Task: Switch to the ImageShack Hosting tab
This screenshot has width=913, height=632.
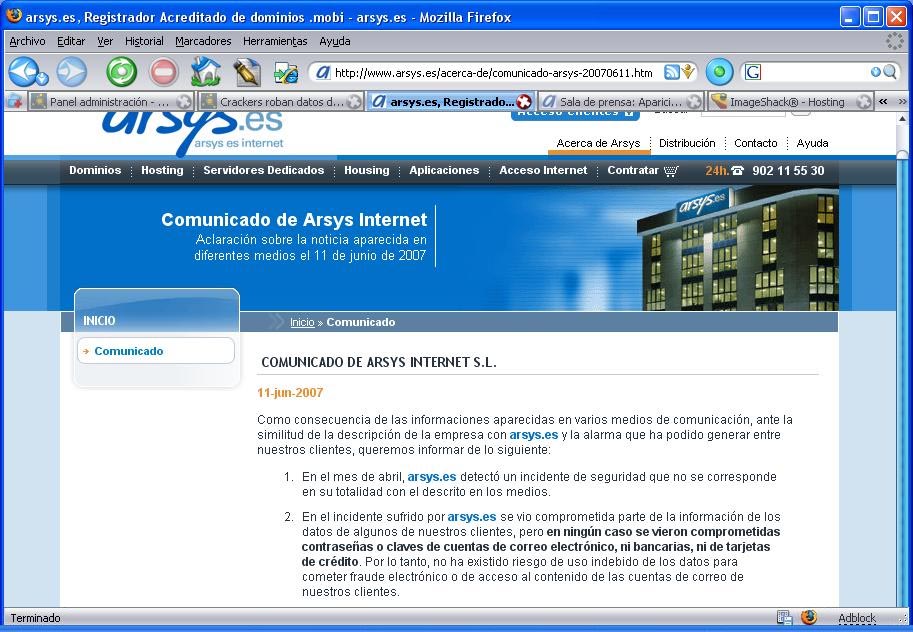Action: click(790, 101)
